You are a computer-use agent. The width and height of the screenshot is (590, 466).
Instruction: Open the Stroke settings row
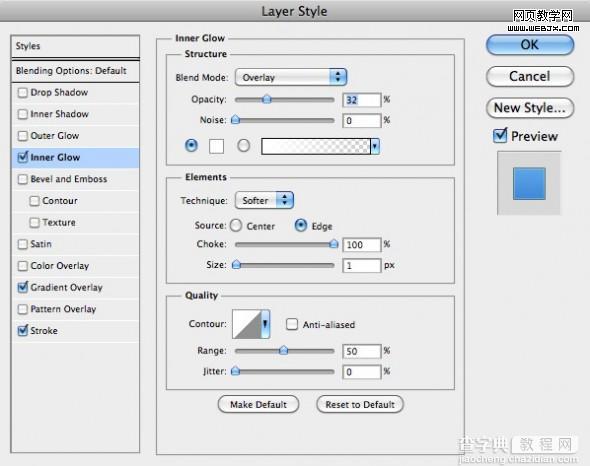tap(75, 331)
